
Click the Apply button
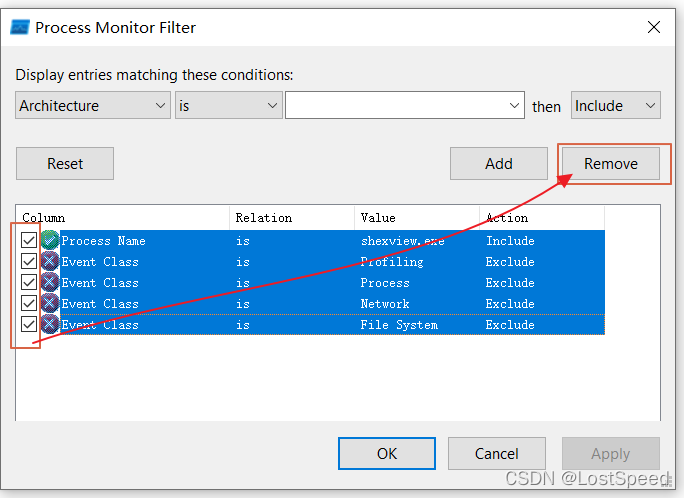coord(611,454)
